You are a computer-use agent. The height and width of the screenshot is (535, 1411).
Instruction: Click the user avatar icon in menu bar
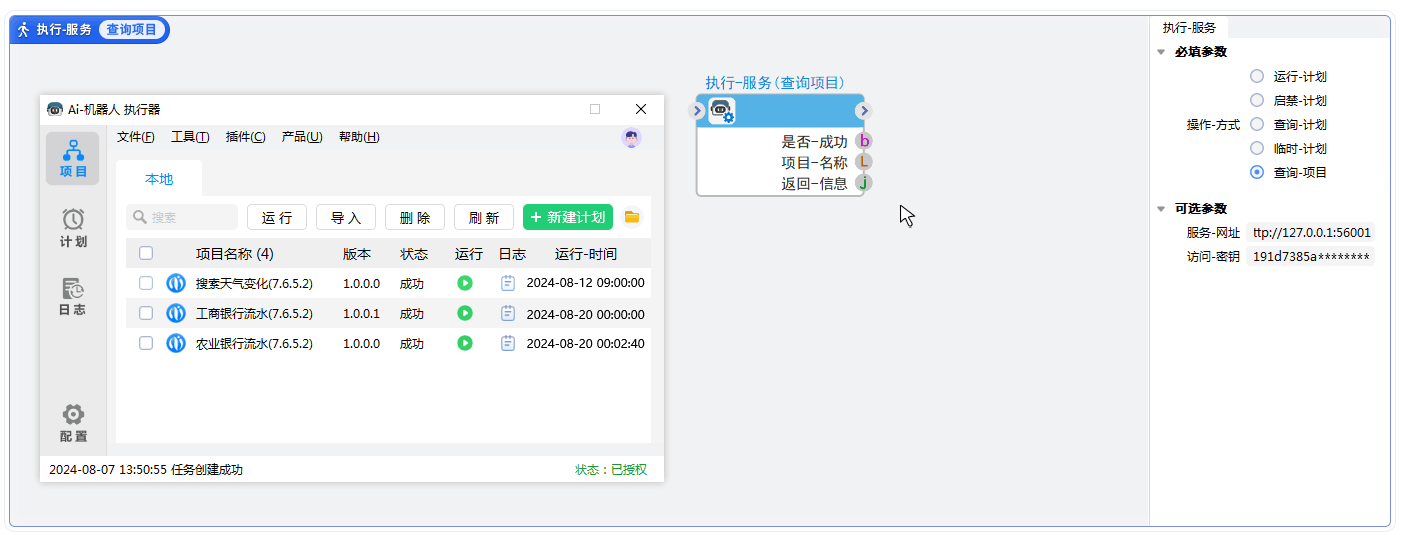point(631,138)
